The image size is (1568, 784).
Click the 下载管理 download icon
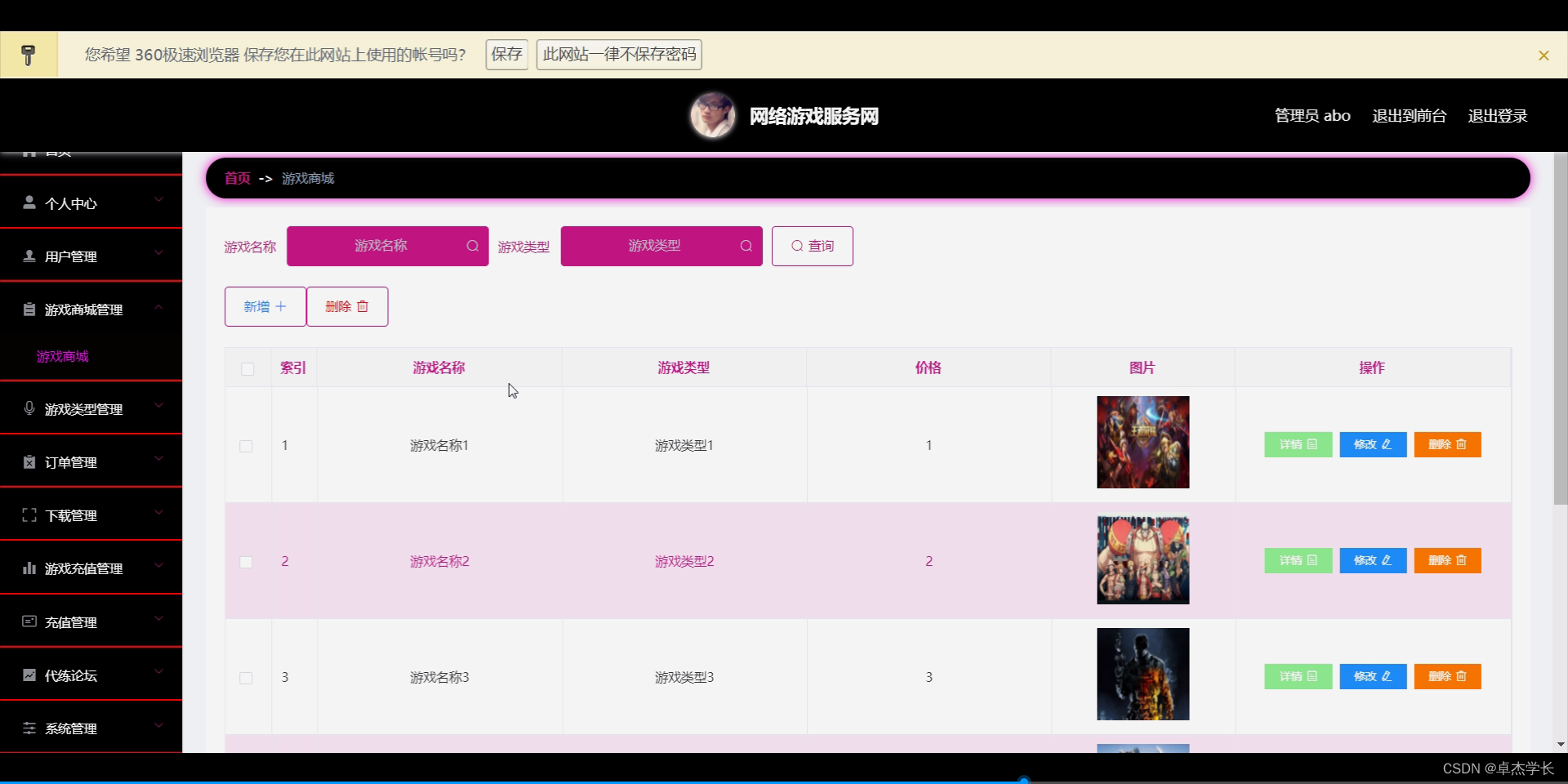(29, 514)
